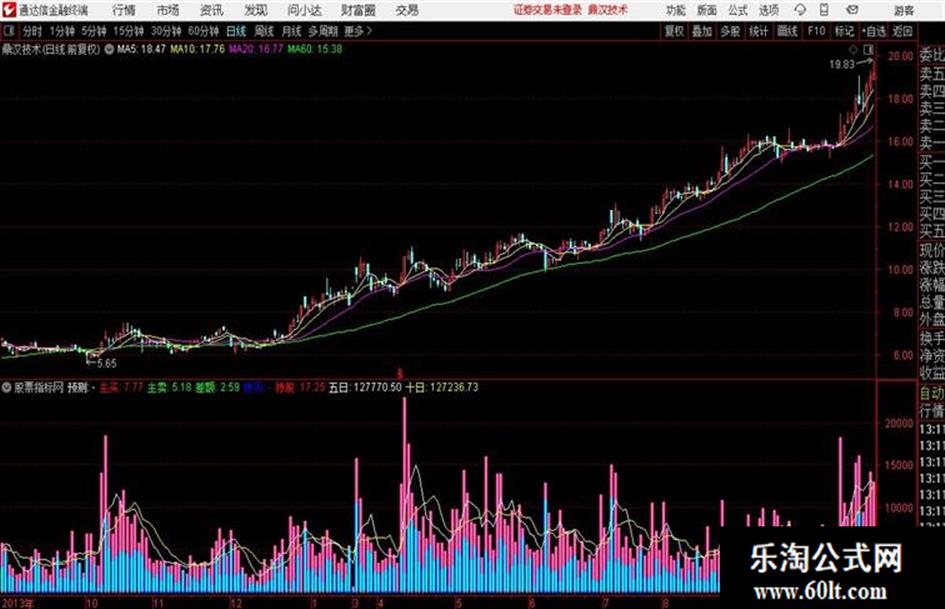
Task: Click the 5.65 low price label
Action: click(x=107, y=363)
